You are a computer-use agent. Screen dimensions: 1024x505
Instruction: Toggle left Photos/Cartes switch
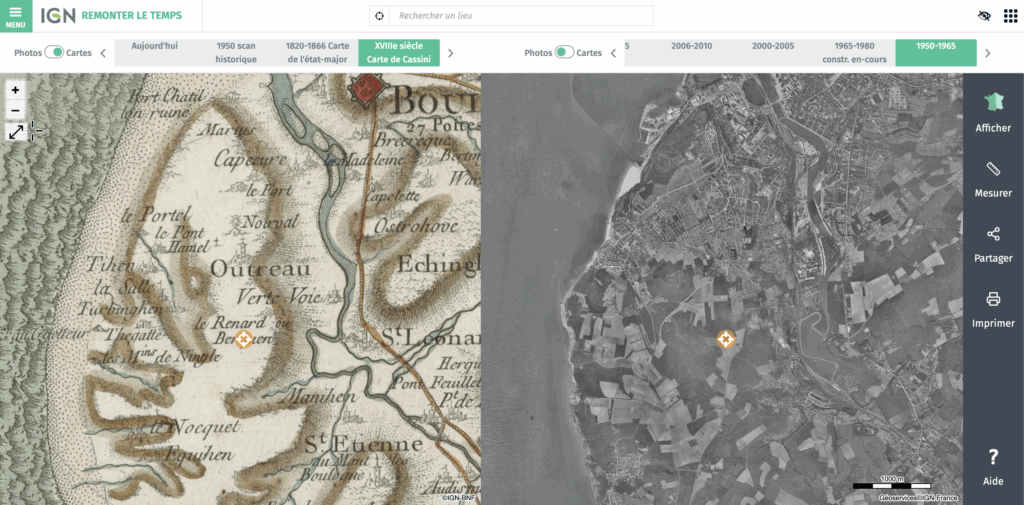coord(55,53)
